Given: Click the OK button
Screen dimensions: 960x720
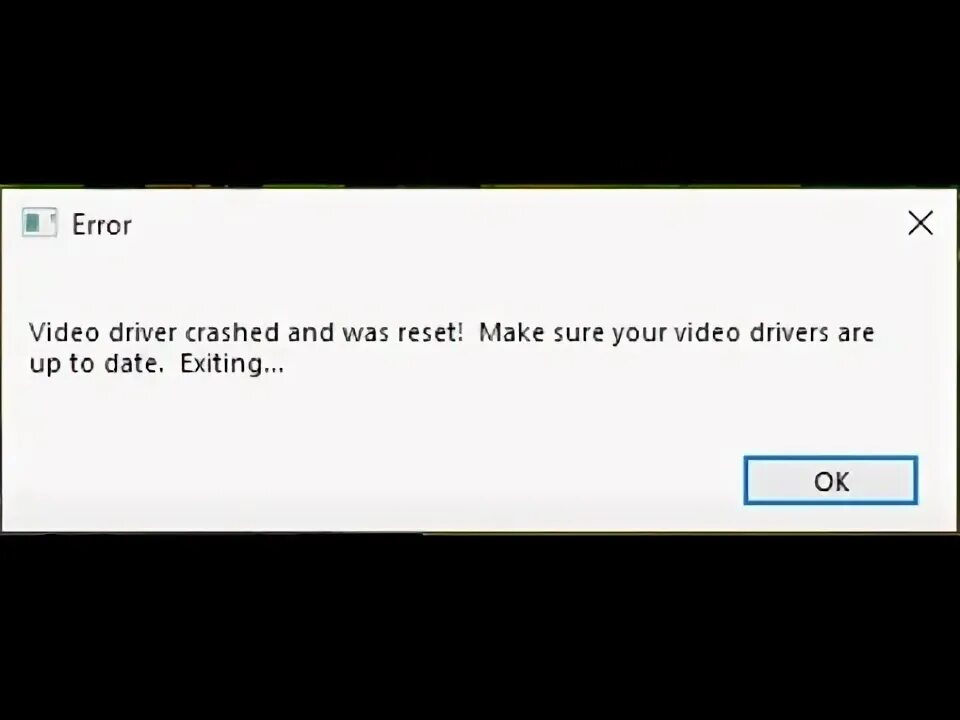Looking at the screenshot, I should [x=830, y=481].
